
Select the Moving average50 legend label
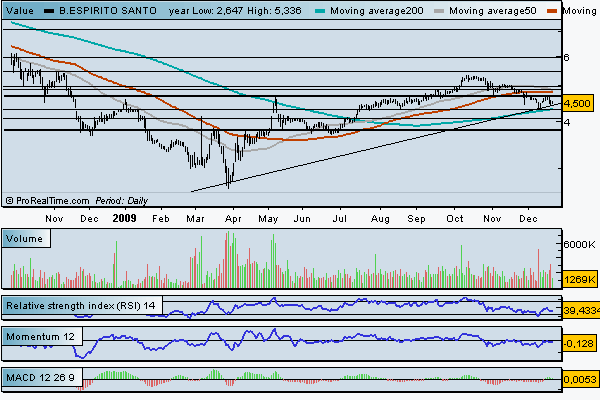tap(492, 11)
